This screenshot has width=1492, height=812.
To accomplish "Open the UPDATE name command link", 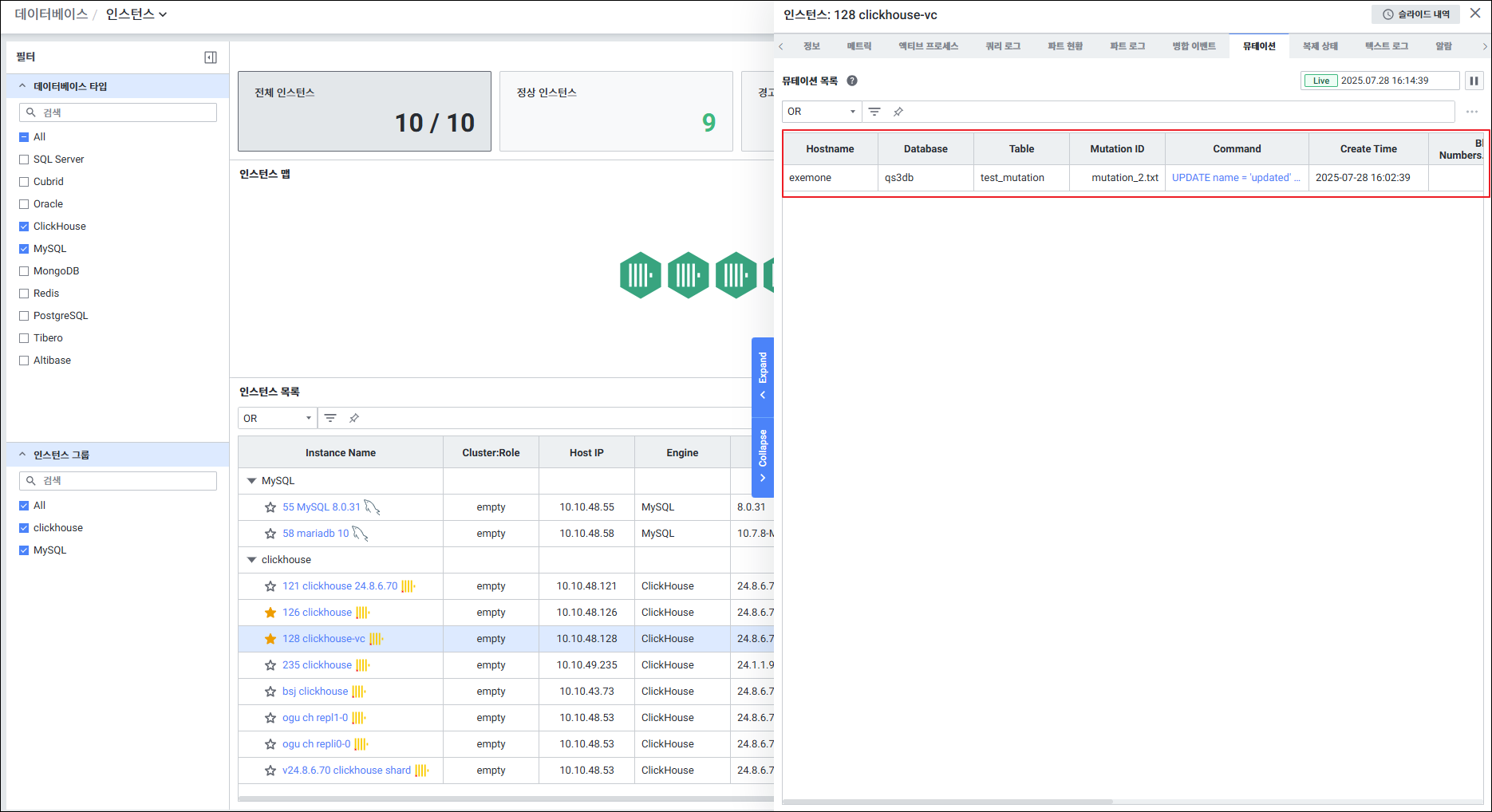I will (1235, 178).
